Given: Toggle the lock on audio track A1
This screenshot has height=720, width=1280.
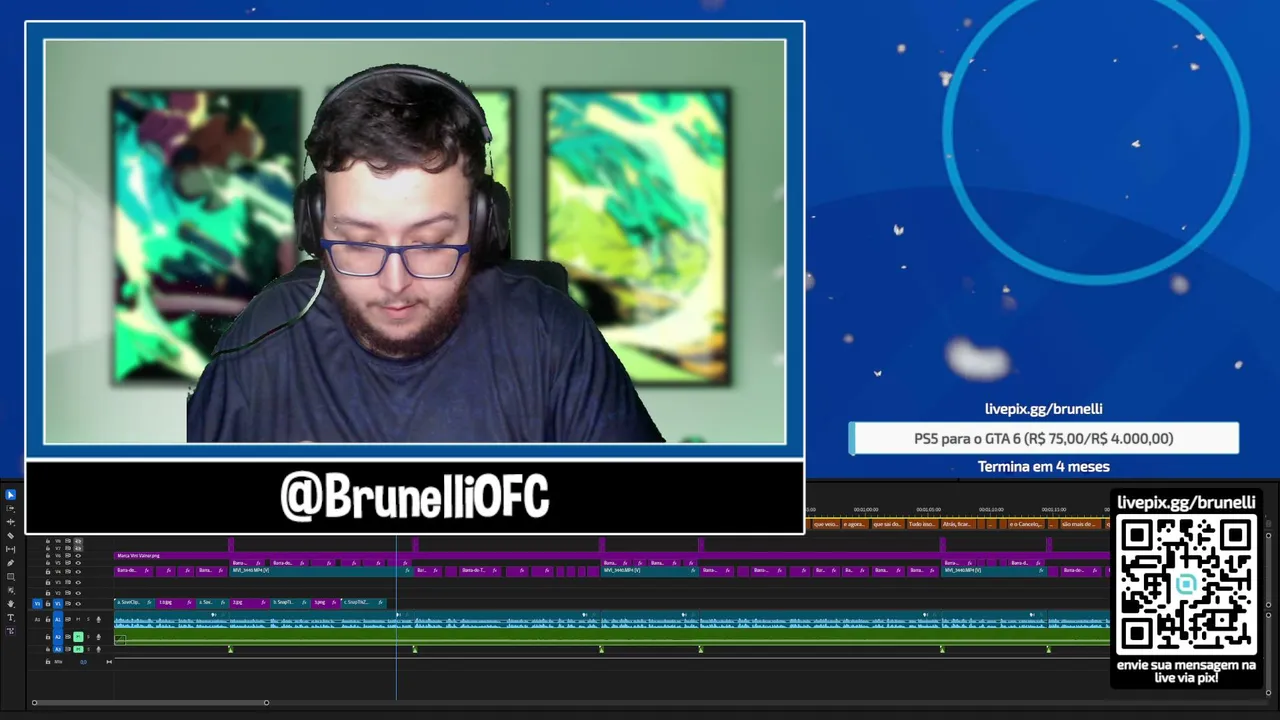Looking at the screenshot, I should [48, 620].
